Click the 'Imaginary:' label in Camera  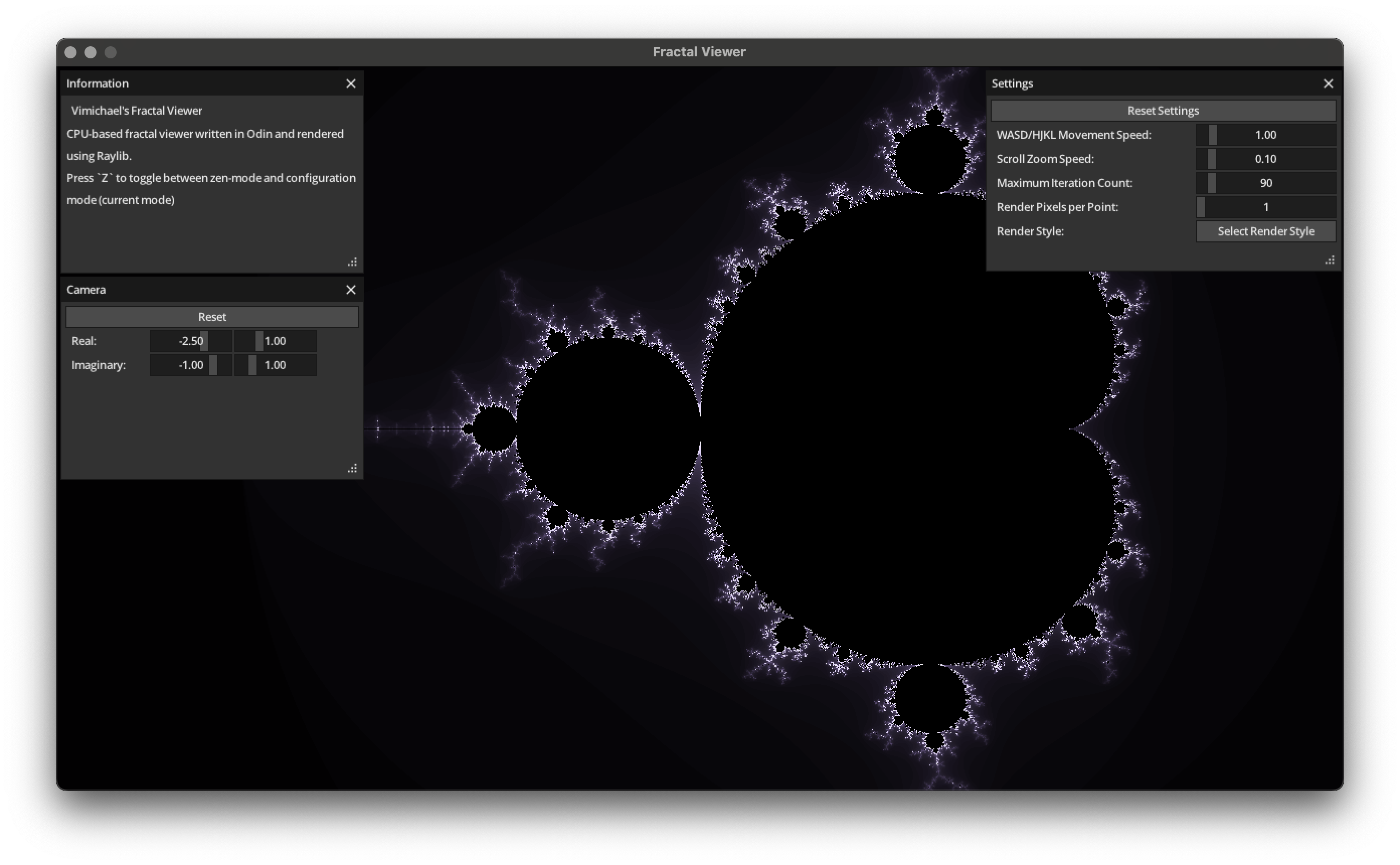click(99, 365)
